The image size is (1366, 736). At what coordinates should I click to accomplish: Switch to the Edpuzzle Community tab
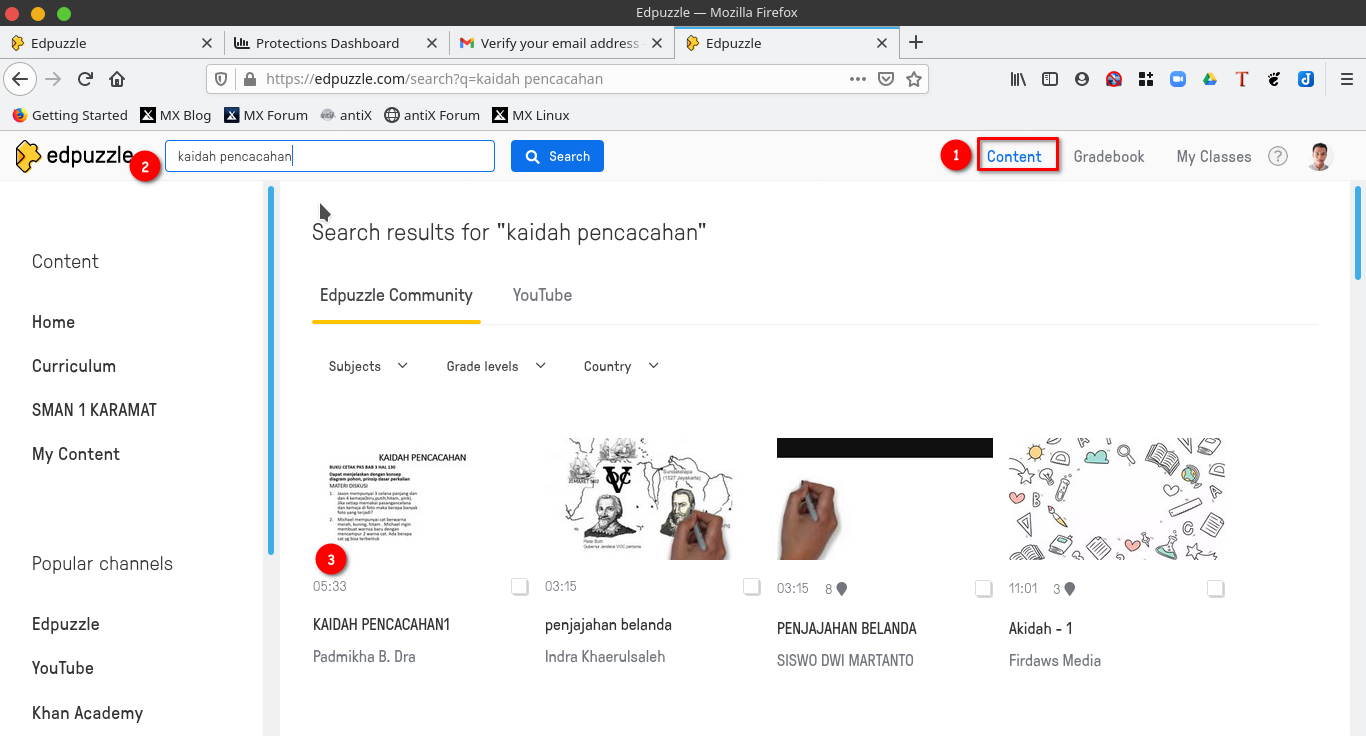click(396, 295)
